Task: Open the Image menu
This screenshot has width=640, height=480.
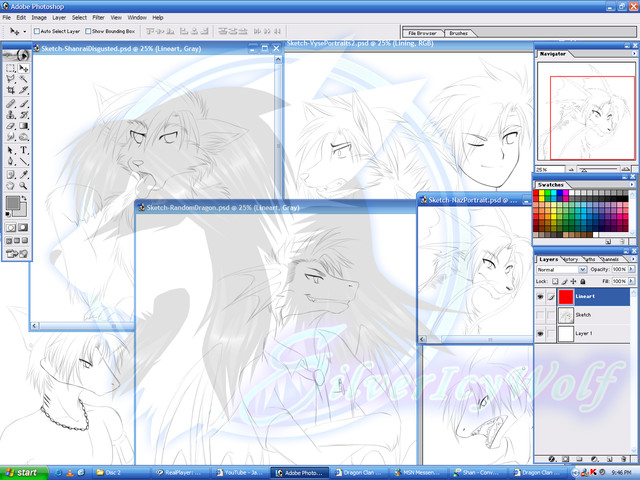Action: [39, 18]
